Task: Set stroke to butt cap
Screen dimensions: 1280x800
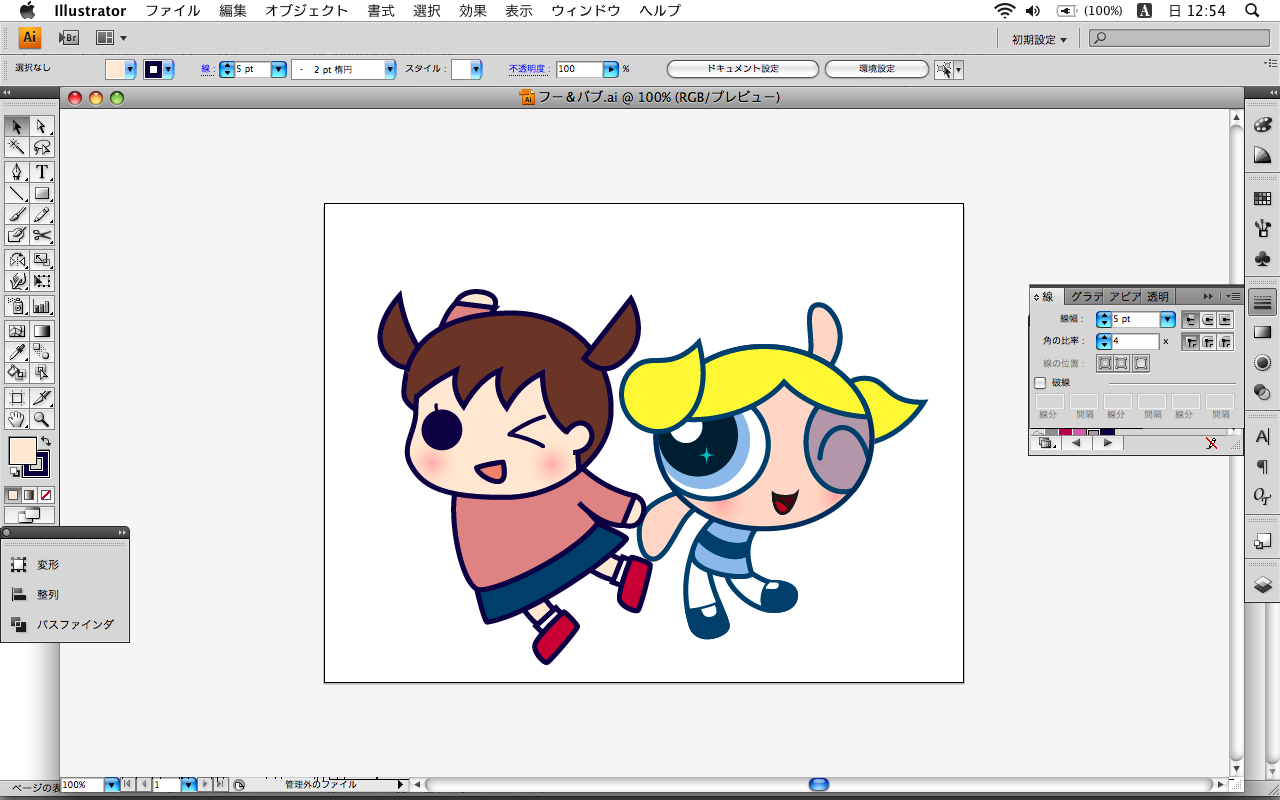Action: click(1190, 320)
